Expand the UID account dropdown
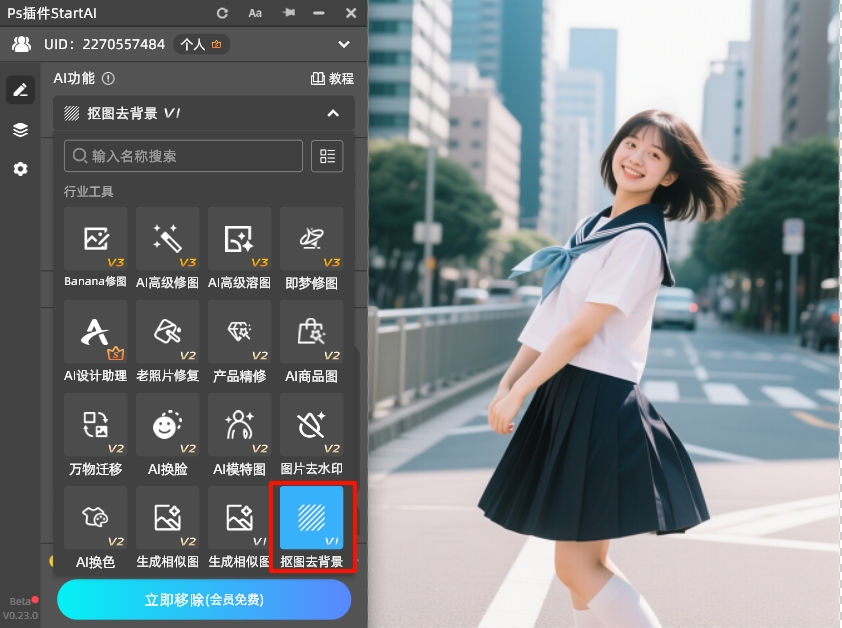 click(343, 44)
